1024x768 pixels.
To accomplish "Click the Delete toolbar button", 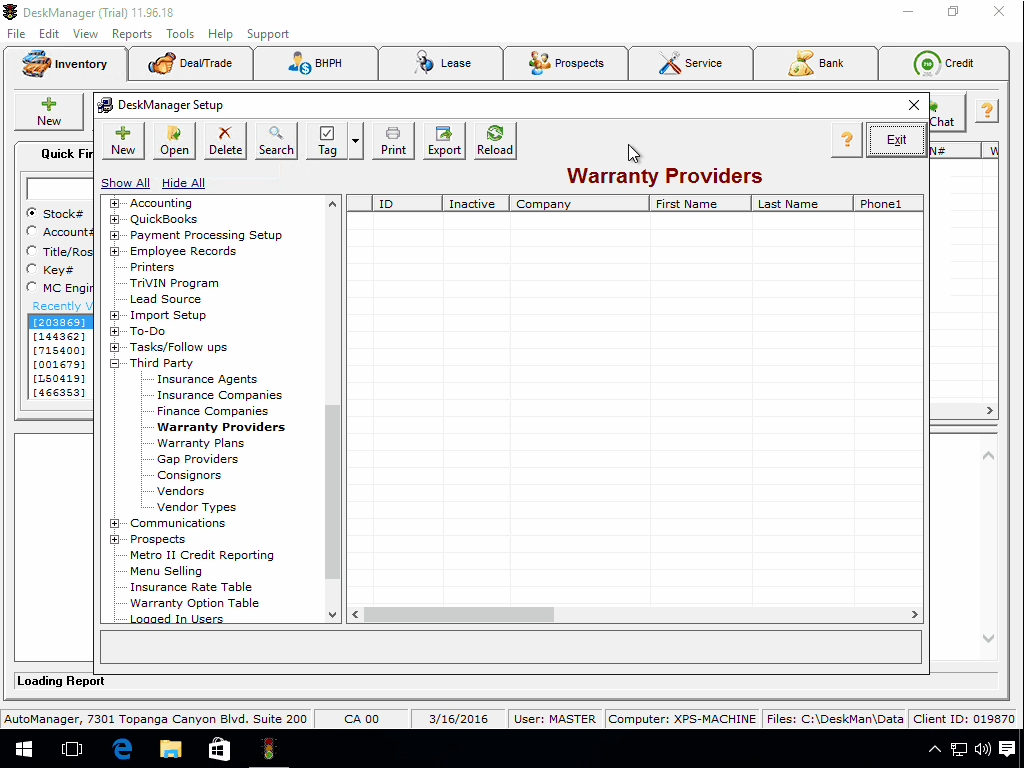I will (225, 140).
